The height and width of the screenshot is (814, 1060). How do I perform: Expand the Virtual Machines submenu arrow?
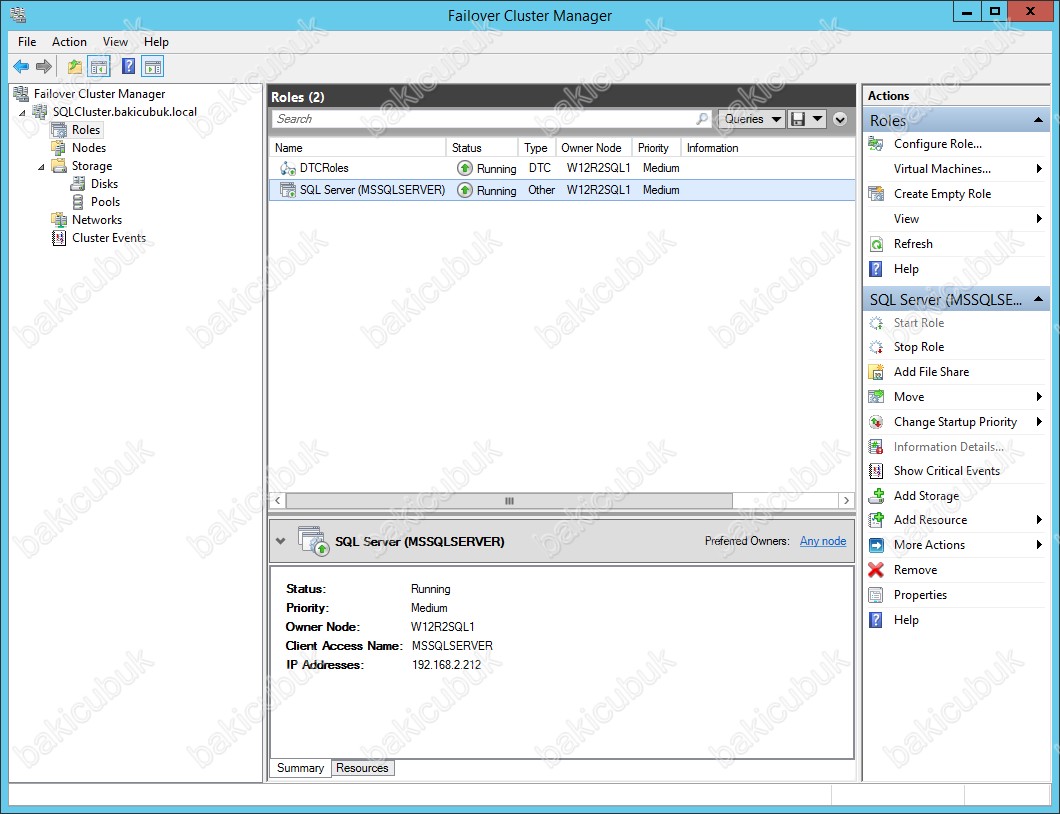pyautogui.click(x=1039, y=169)
